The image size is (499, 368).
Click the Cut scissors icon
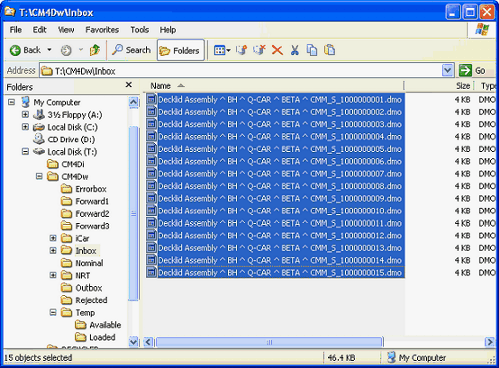(295, 50)
